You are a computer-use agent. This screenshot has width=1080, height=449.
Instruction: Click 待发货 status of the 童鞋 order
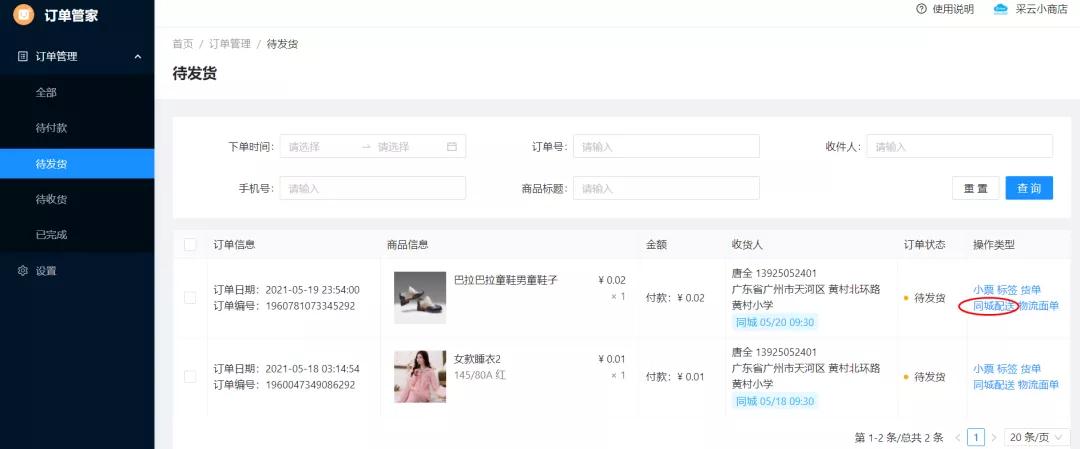[930, 298]
